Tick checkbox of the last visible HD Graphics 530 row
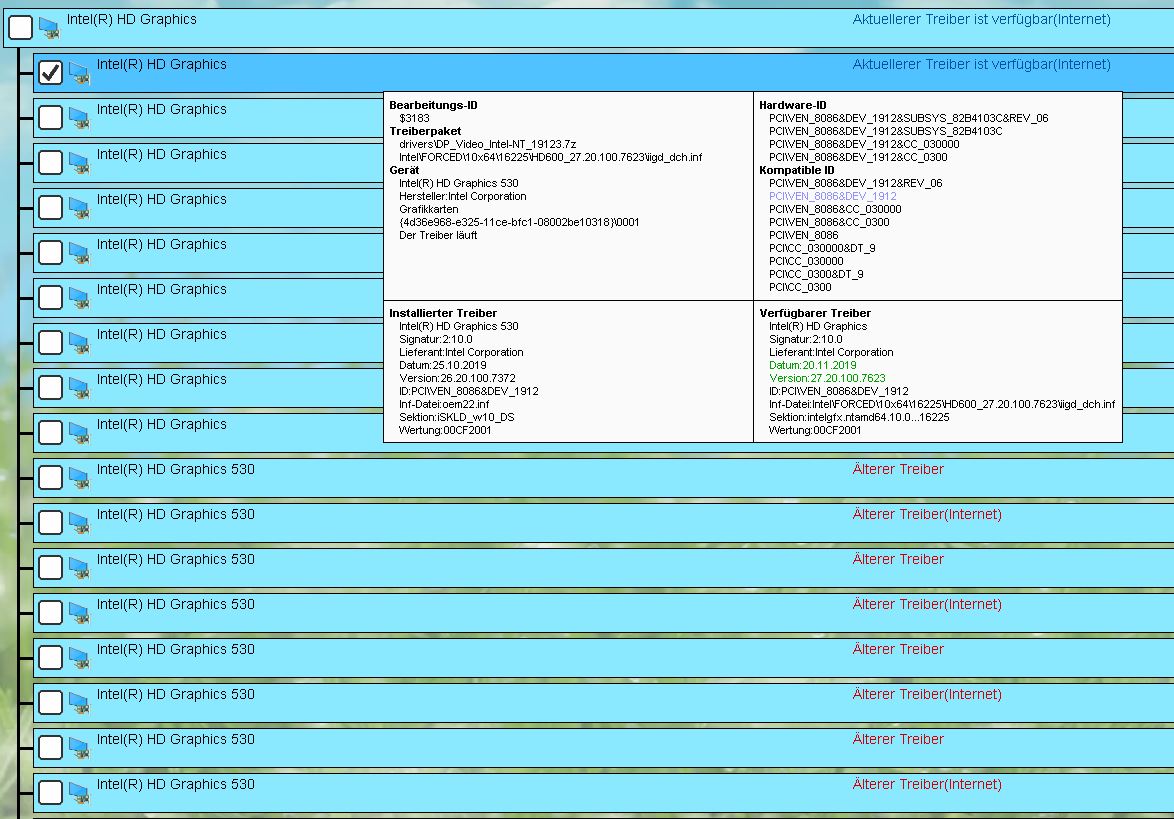The width and height of the screenshot is (1174, 819). [x=50, y=792]
